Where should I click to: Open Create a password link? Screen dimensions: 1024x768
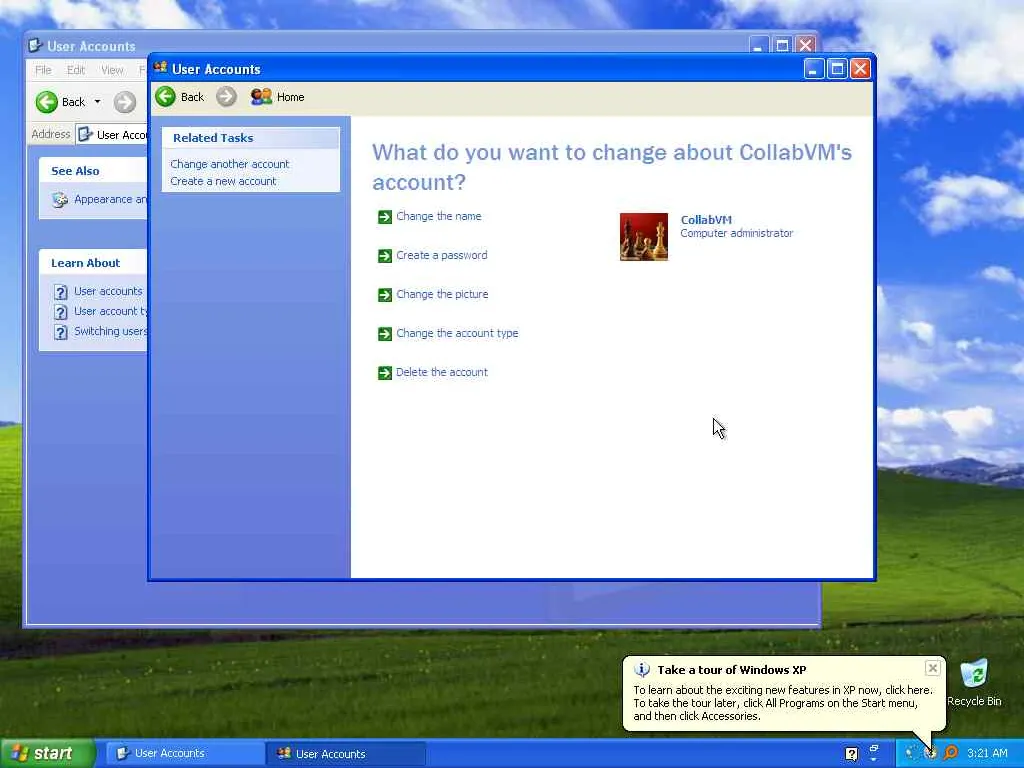point(441,255)
